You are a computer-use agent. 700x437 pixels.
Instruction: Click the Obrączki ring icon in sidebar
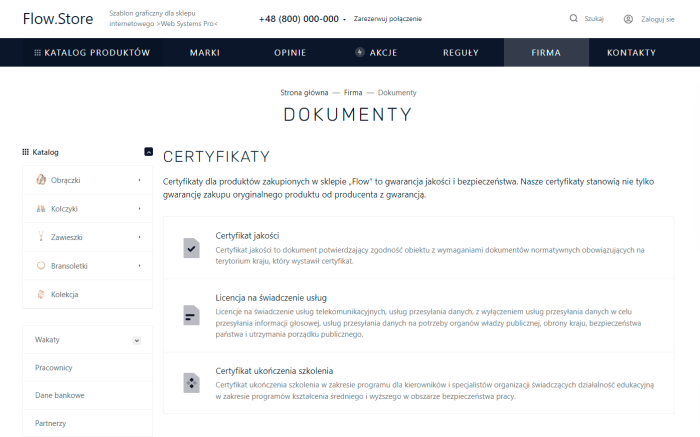(41, 180)
